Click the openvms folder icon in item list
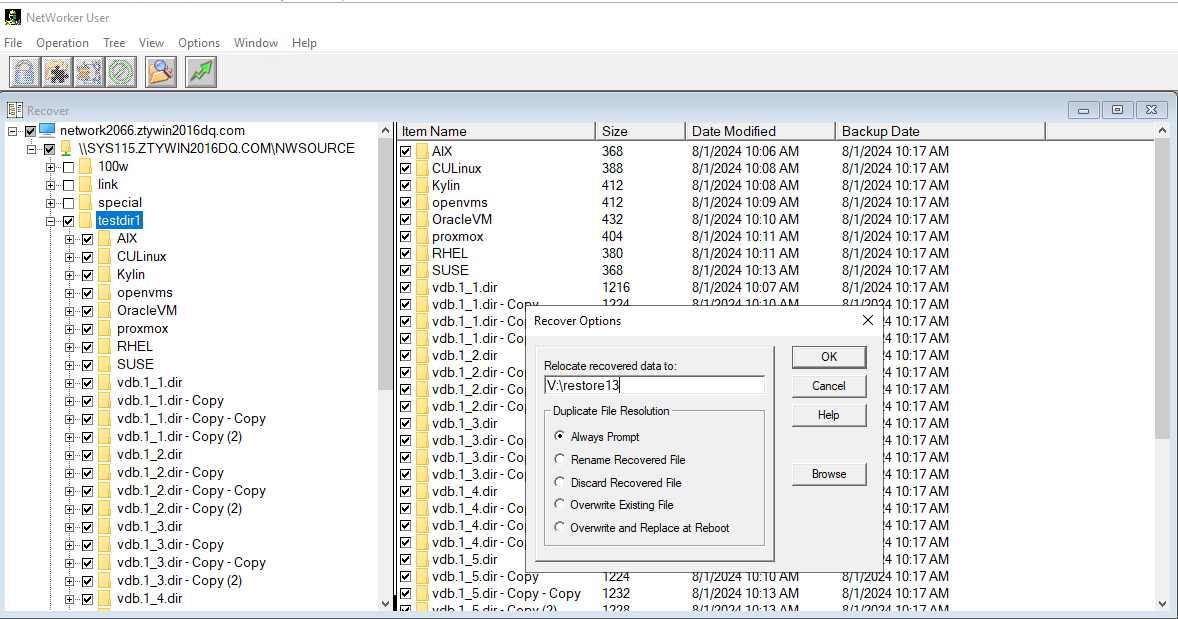This screenshot has height=619, width=1178. (421, 203)
